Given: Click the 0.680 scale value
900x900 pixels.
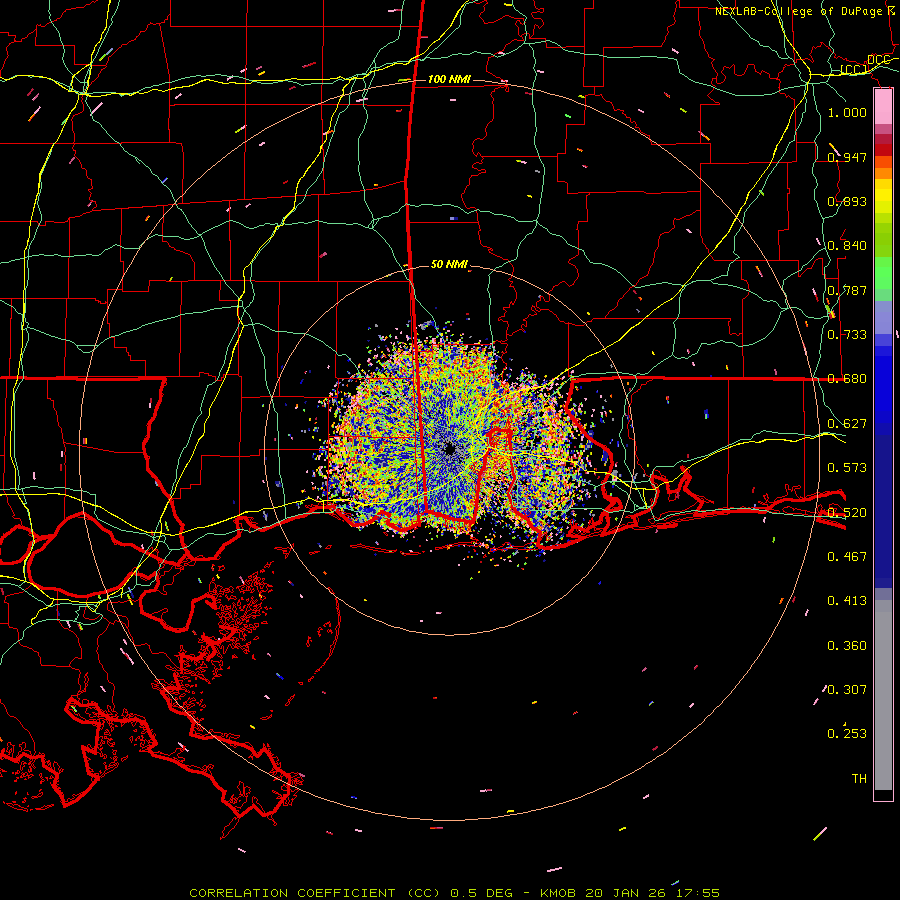Looking at the screenshot, I should pos(847,379).
